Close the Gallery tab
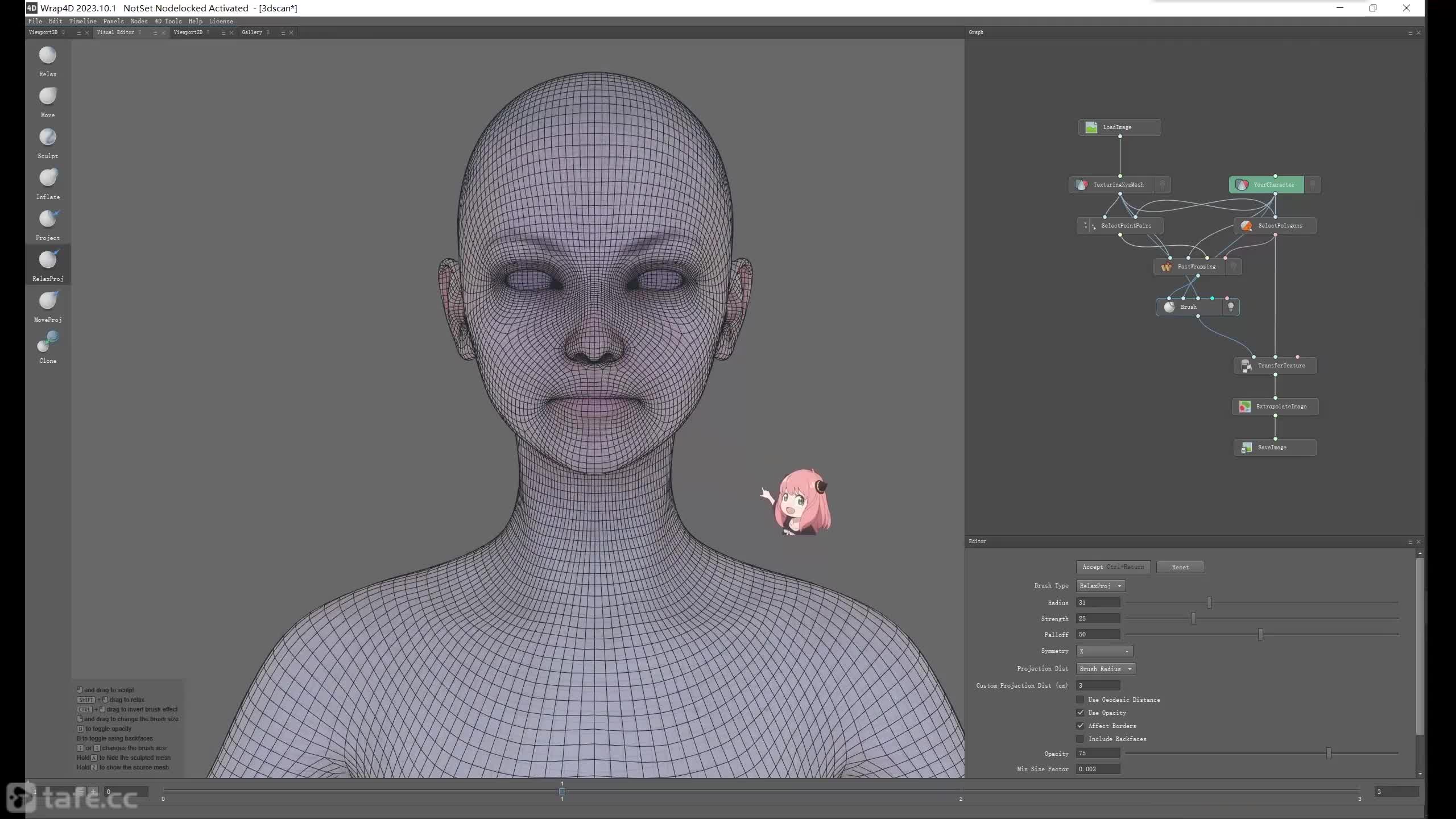 [x=291, y=32]
